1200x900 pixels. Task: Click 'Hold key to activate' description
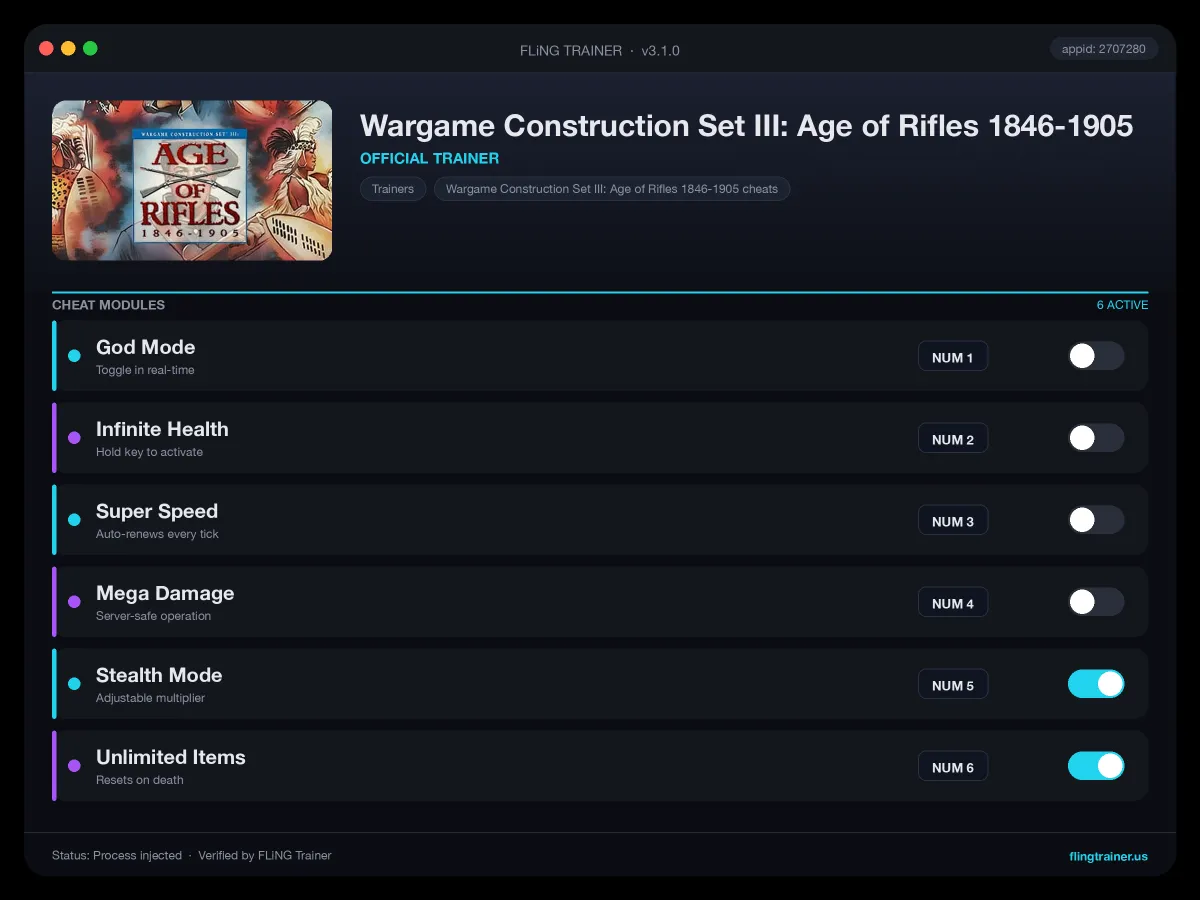point(149,452)
